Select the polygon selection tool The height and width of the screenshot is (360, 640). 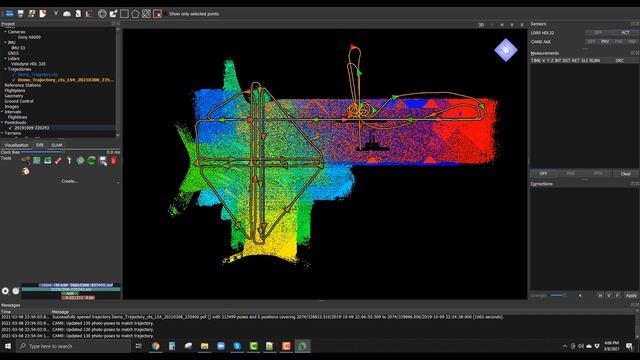point(135,13)
